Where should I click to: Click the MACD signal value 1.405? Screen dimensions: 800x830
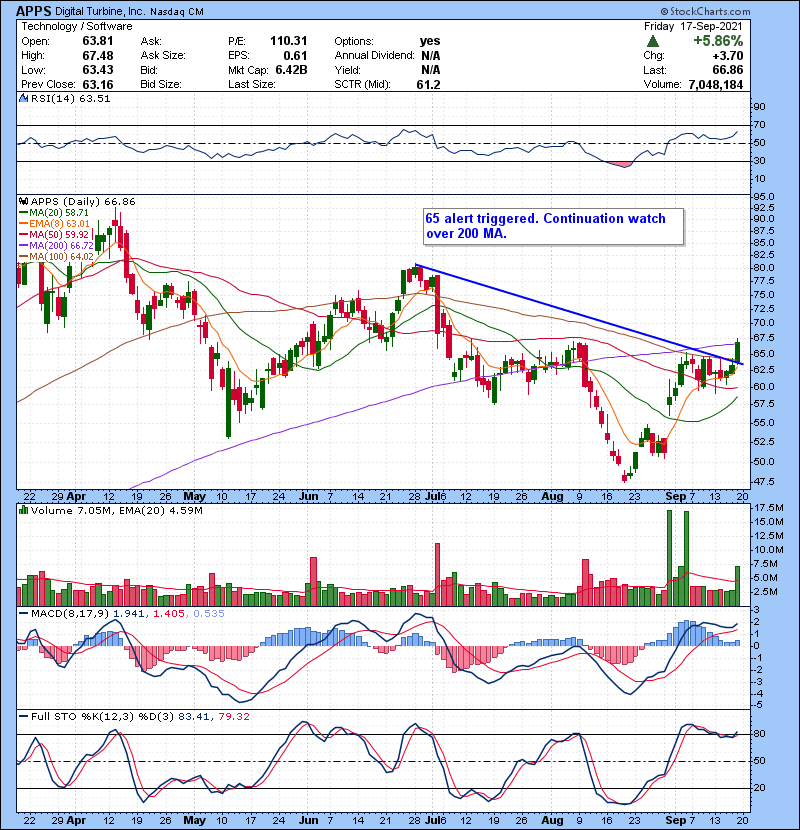(169, 614)
